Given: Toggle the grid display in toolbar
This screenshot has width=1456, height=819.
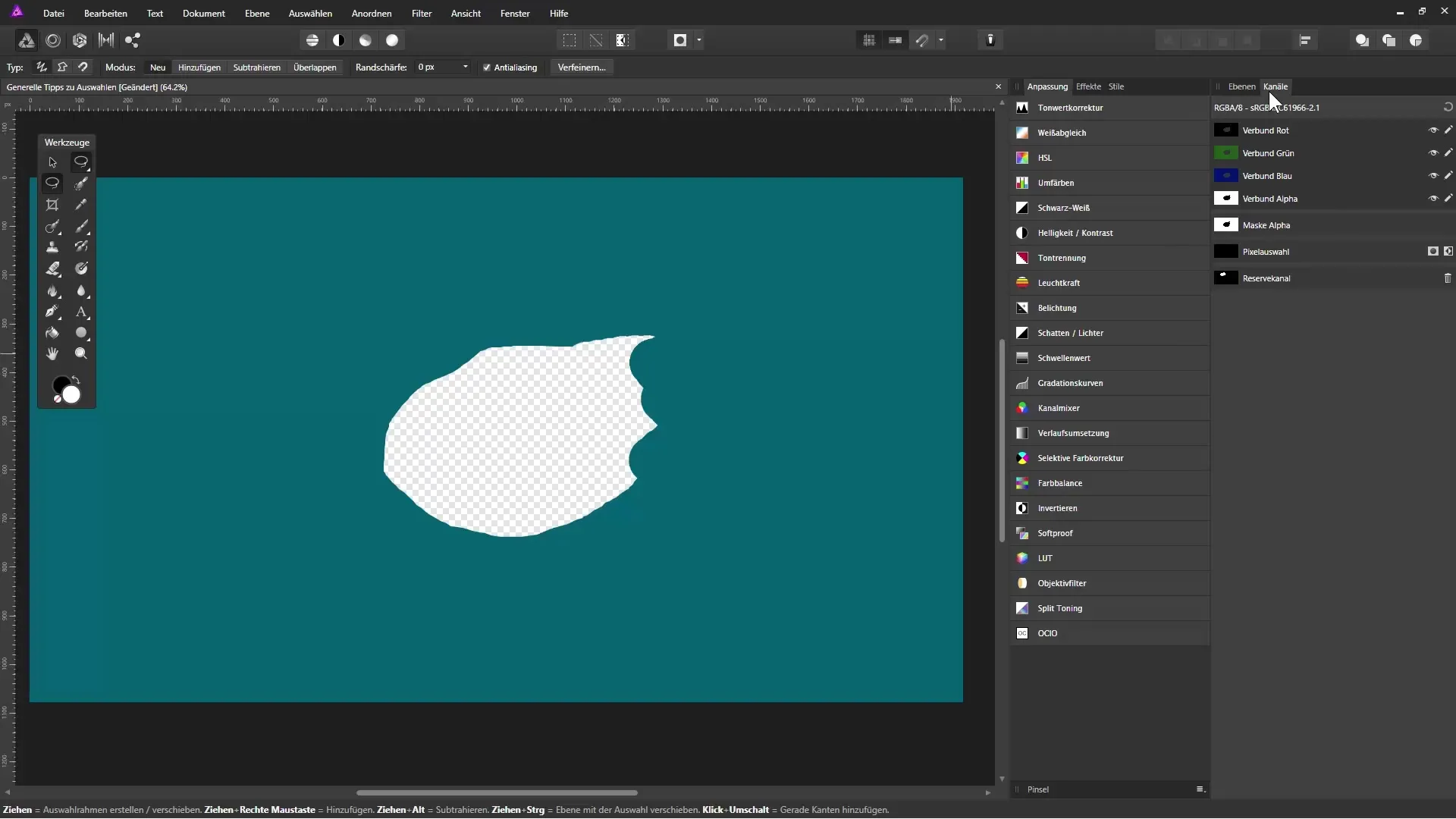Looking at the screenshot, I should (869, 40).
